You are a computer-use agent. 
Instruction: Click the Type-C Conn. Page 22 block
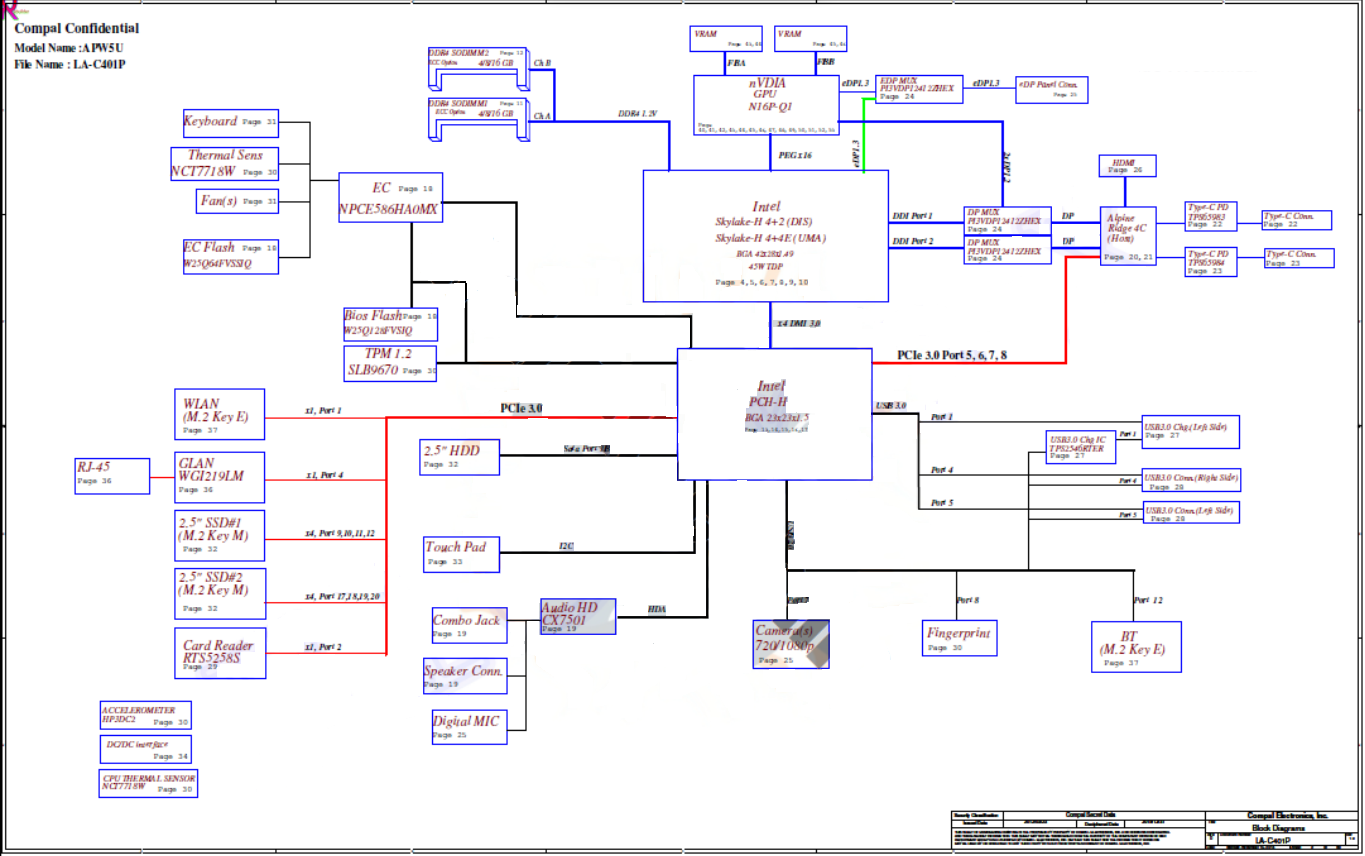point(1296,220)
